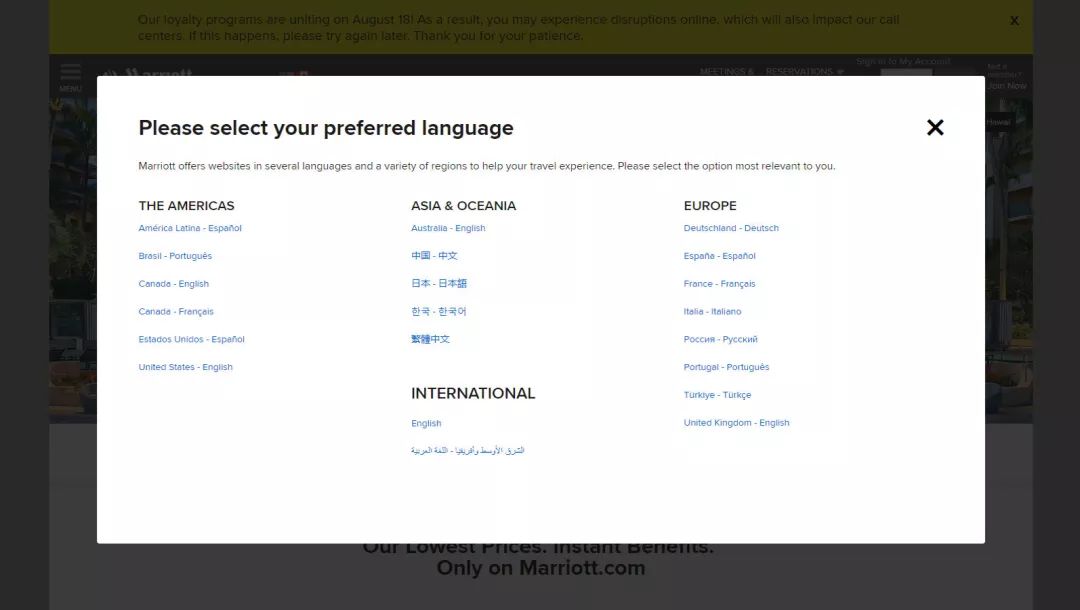The image size is (1080, 610).
Task: Select Canada - English
Action: (174, 284)
